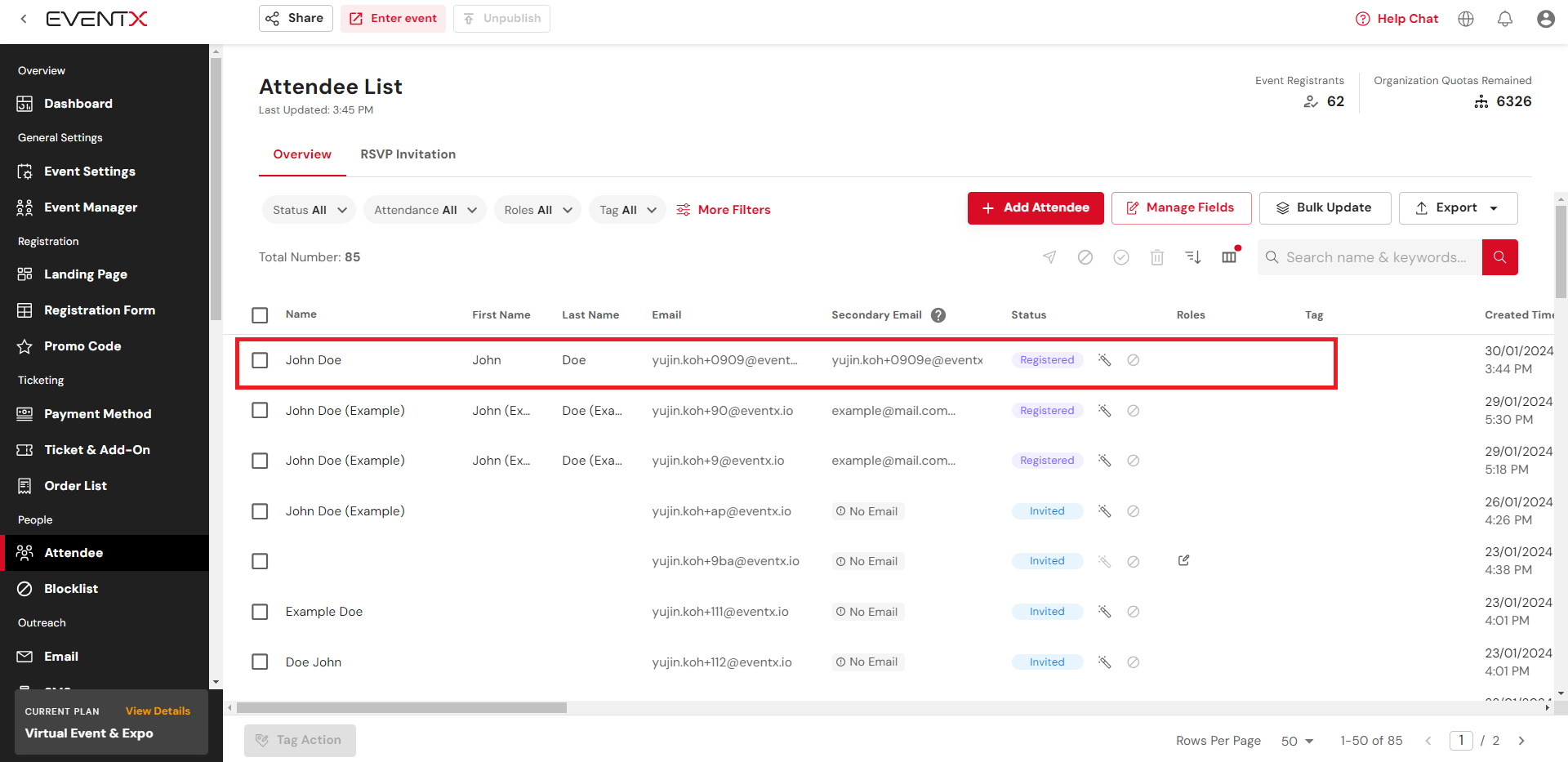This screenshot has height=762, width=1568.
Task: Click the Help Chat link
Action: tap(1396, 19)
